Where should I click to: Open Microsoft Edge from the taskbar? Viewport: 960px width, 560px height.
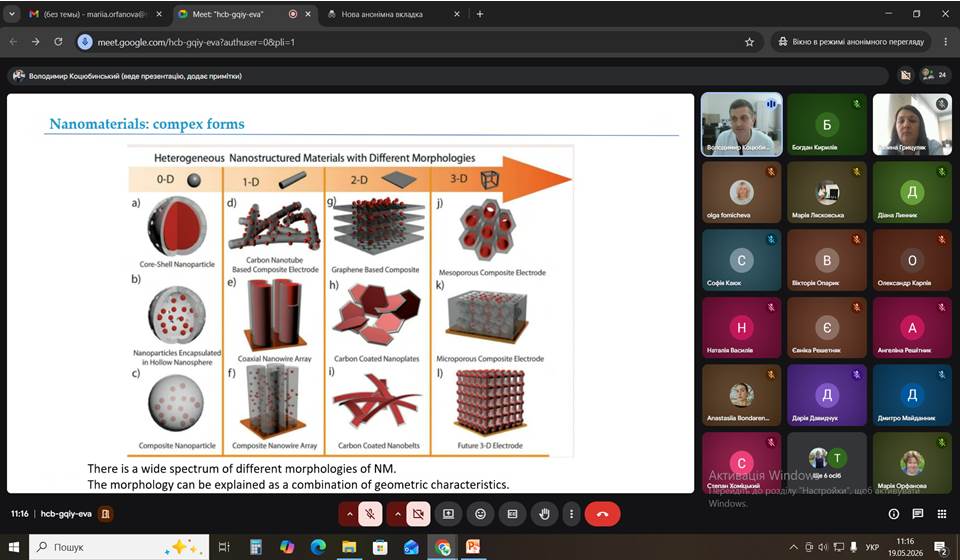tap(318, 547)
